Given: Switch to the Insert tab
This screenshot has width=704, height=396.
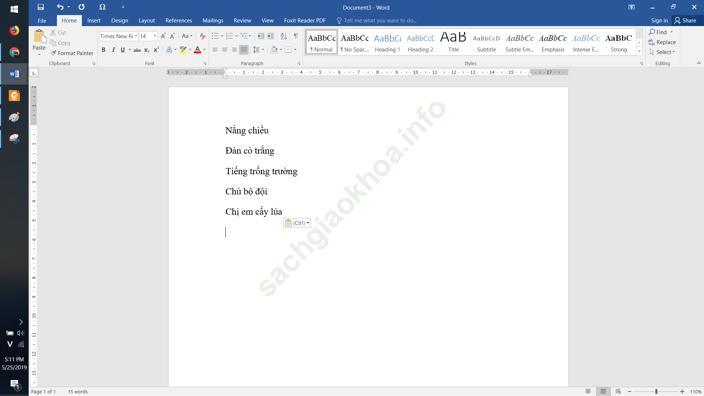Looking at the screenshot, I should click(94, 21).
